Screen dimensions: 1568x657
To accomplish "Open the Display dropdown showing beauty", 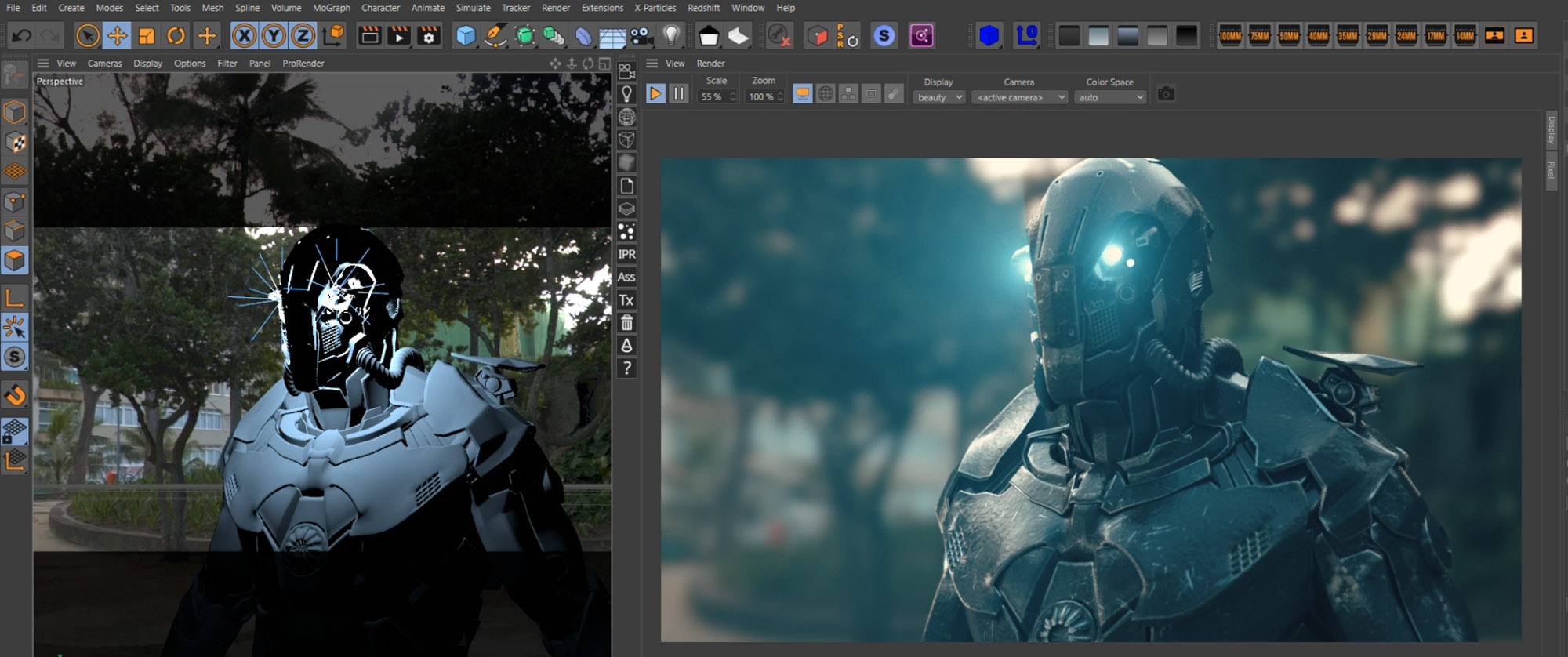I will (x=939, y=97).
